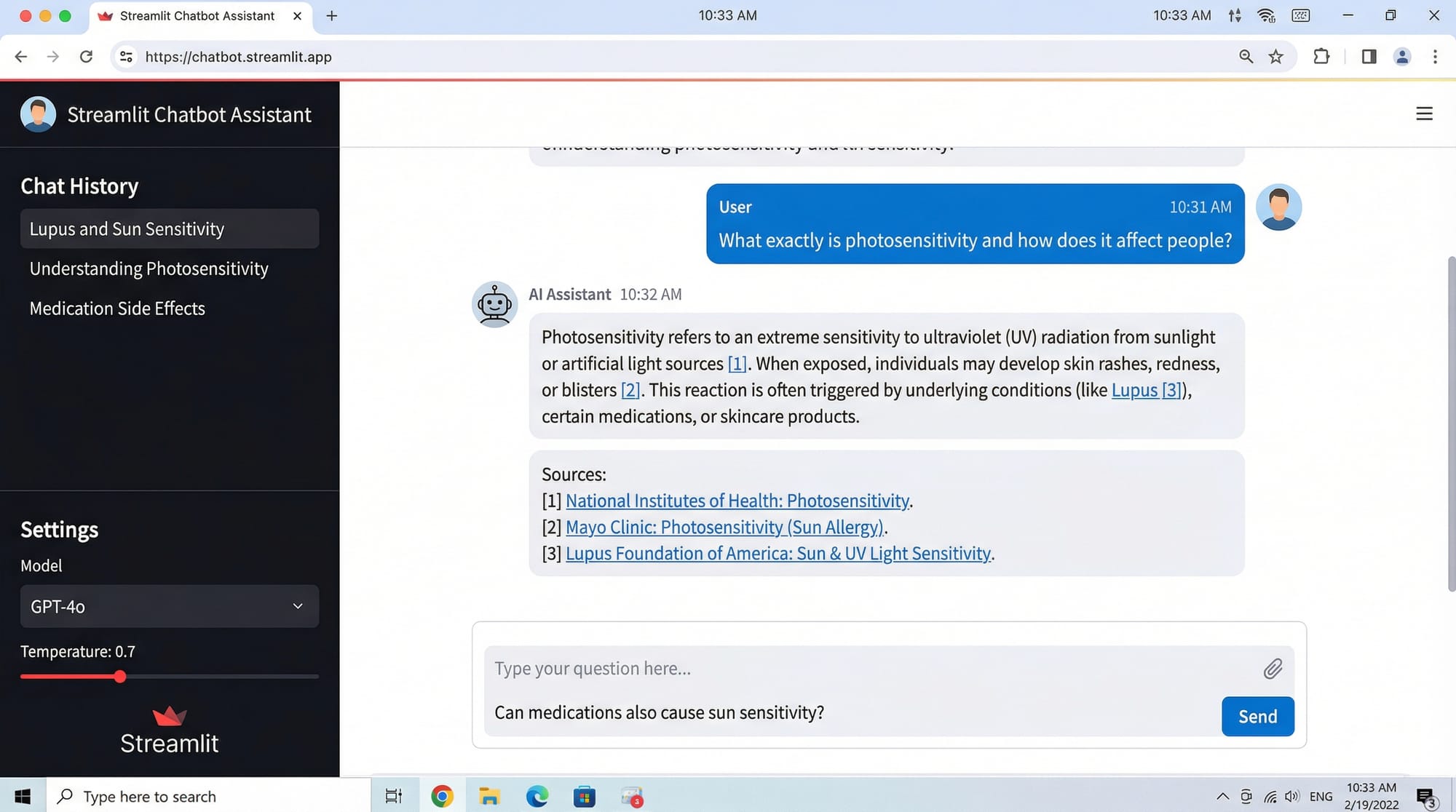The width and height of the screenshot is (1456, 812).
Task: Select Understanding Photosensitivity chat
Action: point(149,268)
